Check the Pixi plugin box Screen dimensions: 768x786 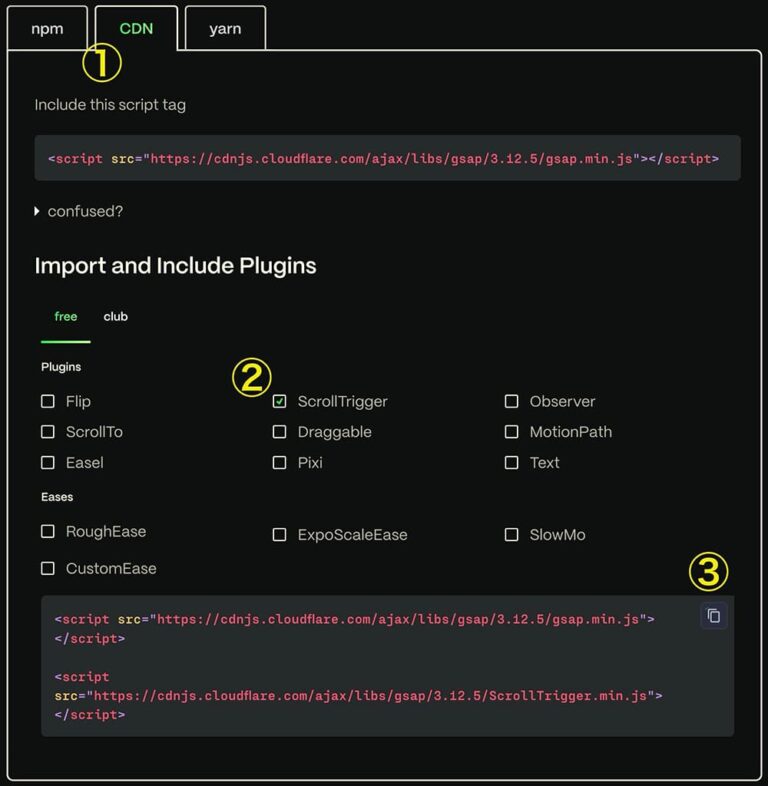pos(280,463)
